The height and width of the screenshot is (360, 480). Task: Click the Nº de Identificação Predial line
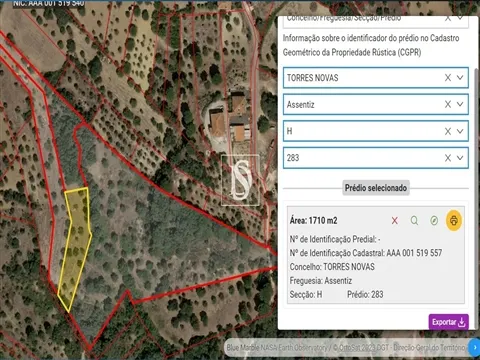click(335, 239)
